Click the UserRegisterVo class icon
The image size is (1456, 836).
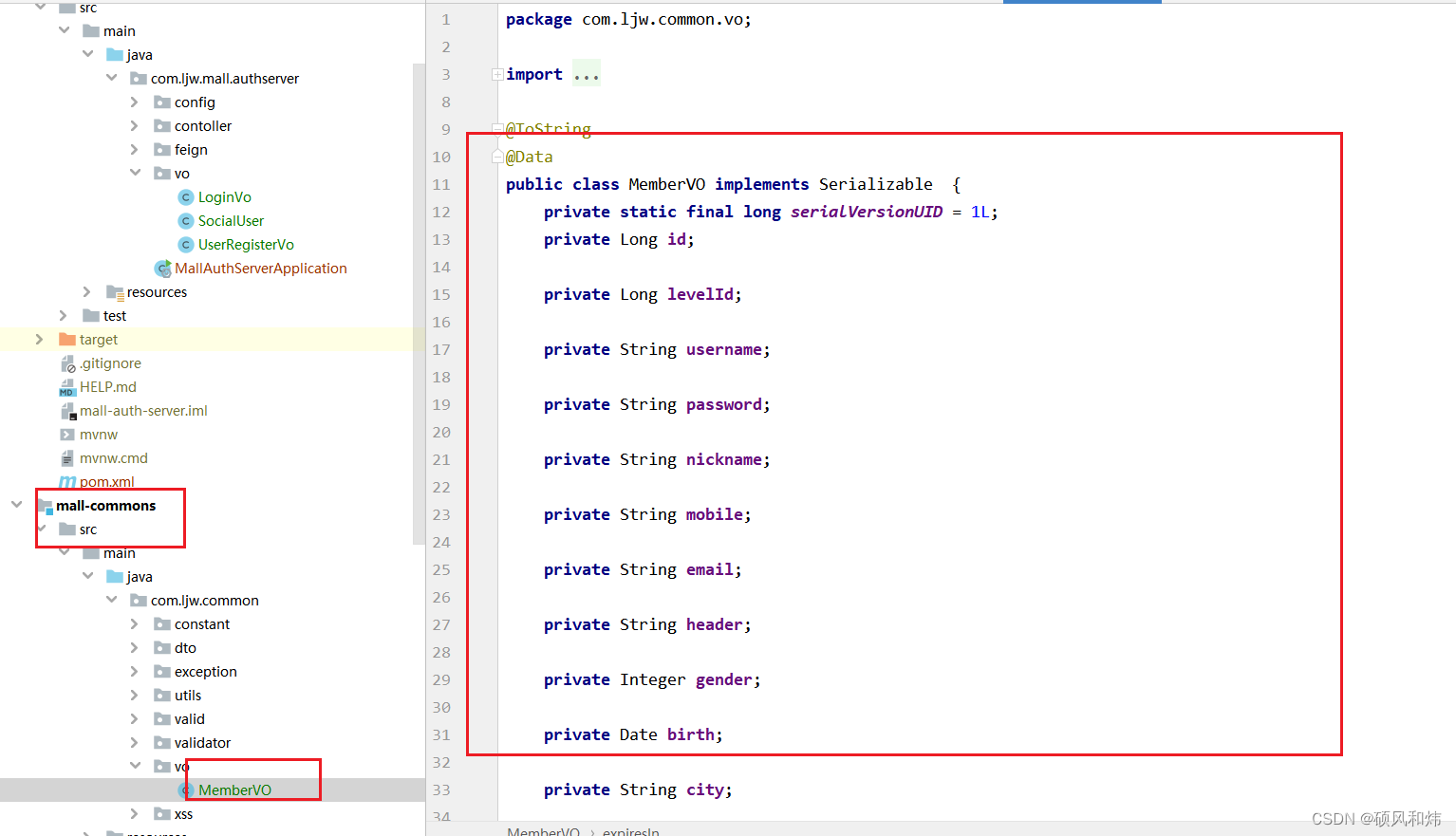186,245
